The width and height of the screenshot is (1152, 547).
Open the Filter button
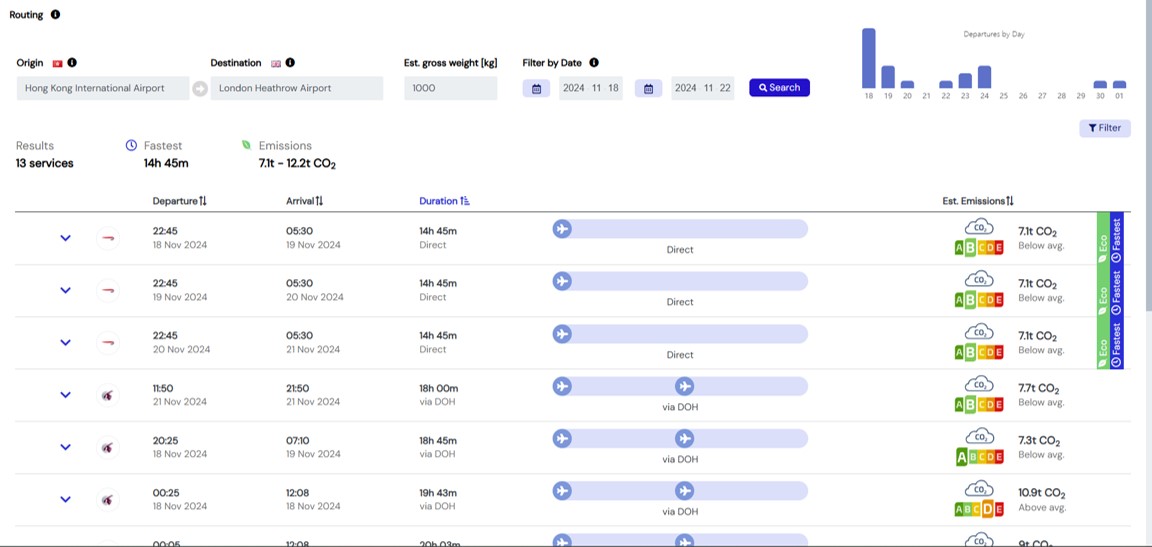point(1104,128)
